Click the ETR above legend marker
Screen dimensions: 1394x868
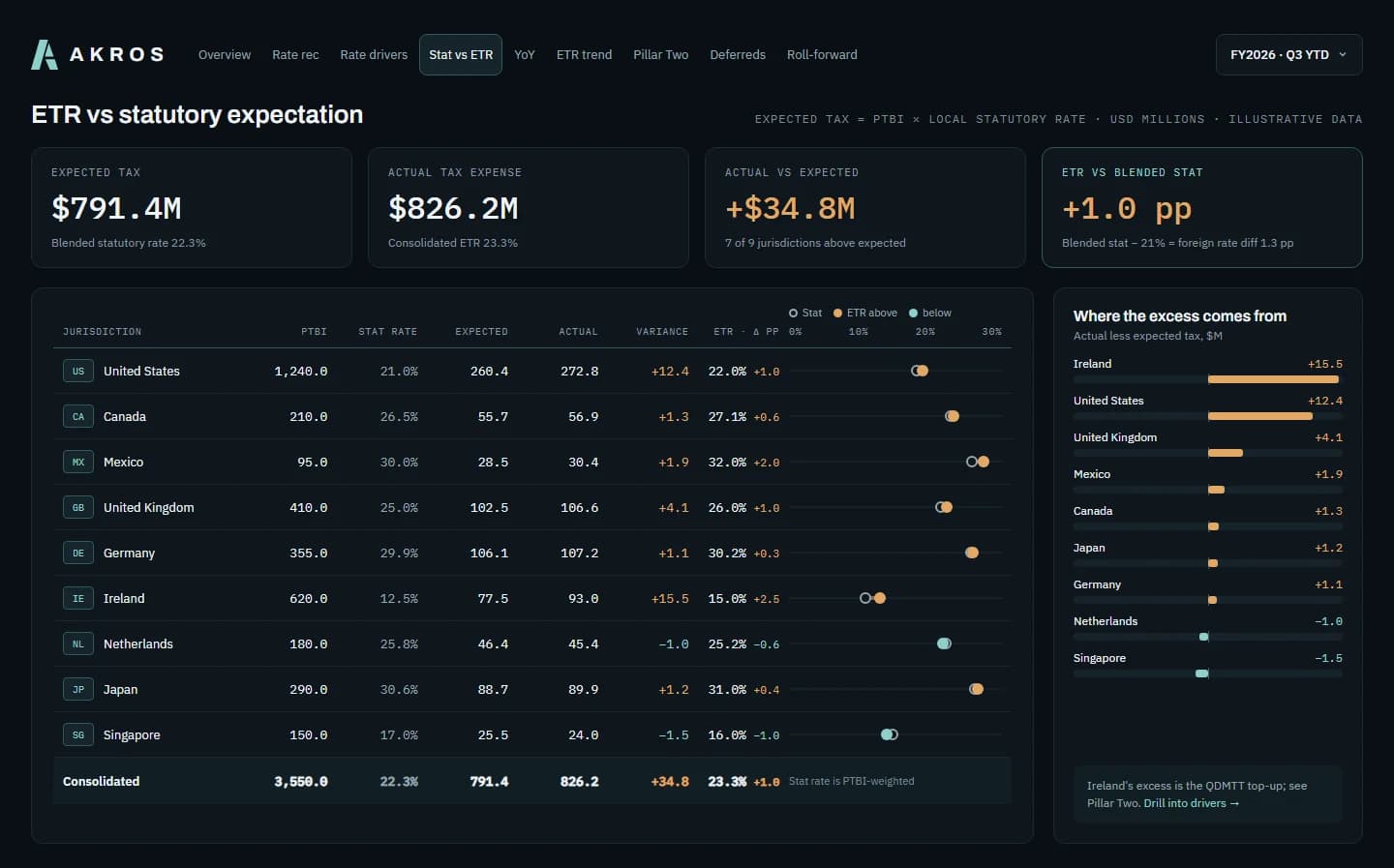click(838, 313)
